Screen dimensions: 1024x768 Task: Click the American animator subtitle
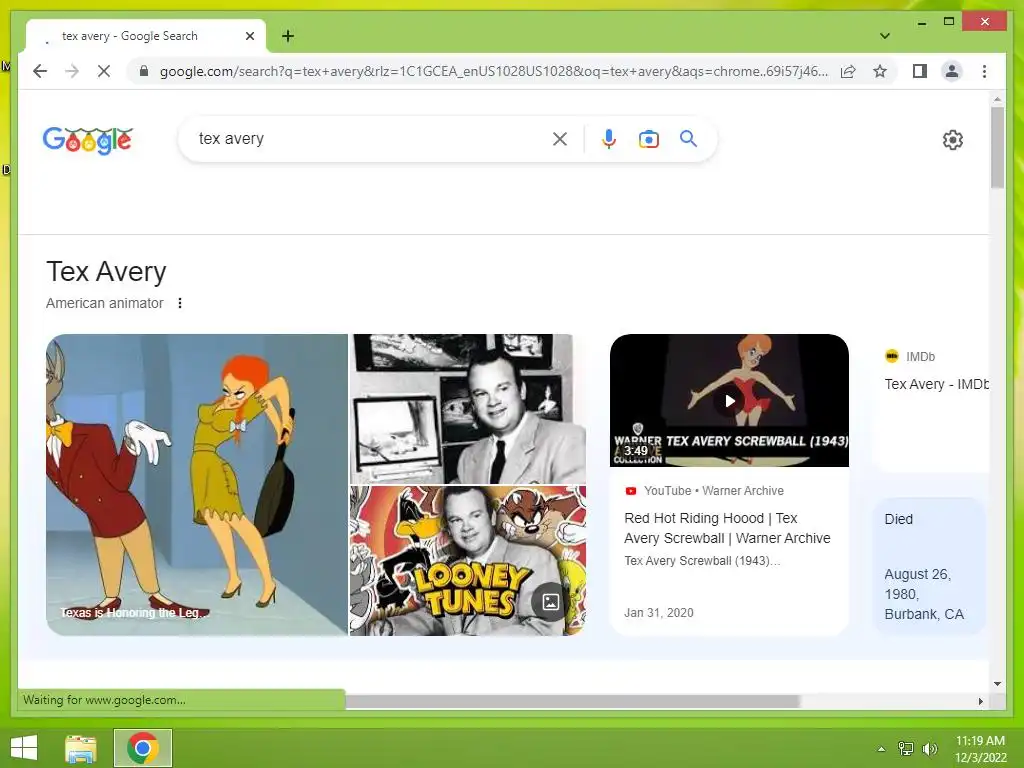pos(104,303)
